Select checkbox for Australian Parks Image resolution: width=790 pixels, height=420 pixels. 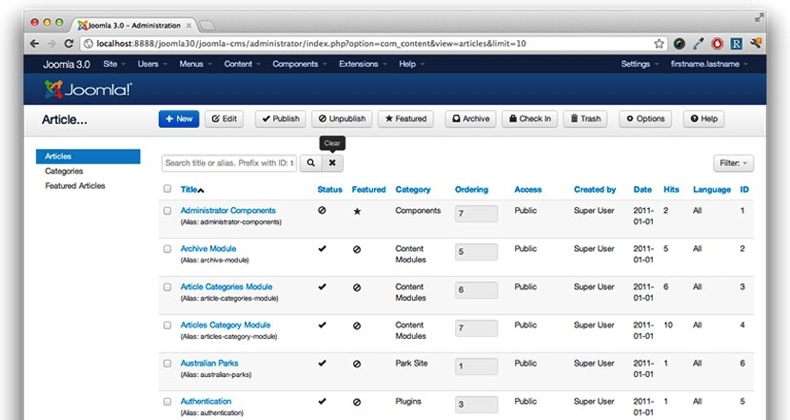click(167, 364)
